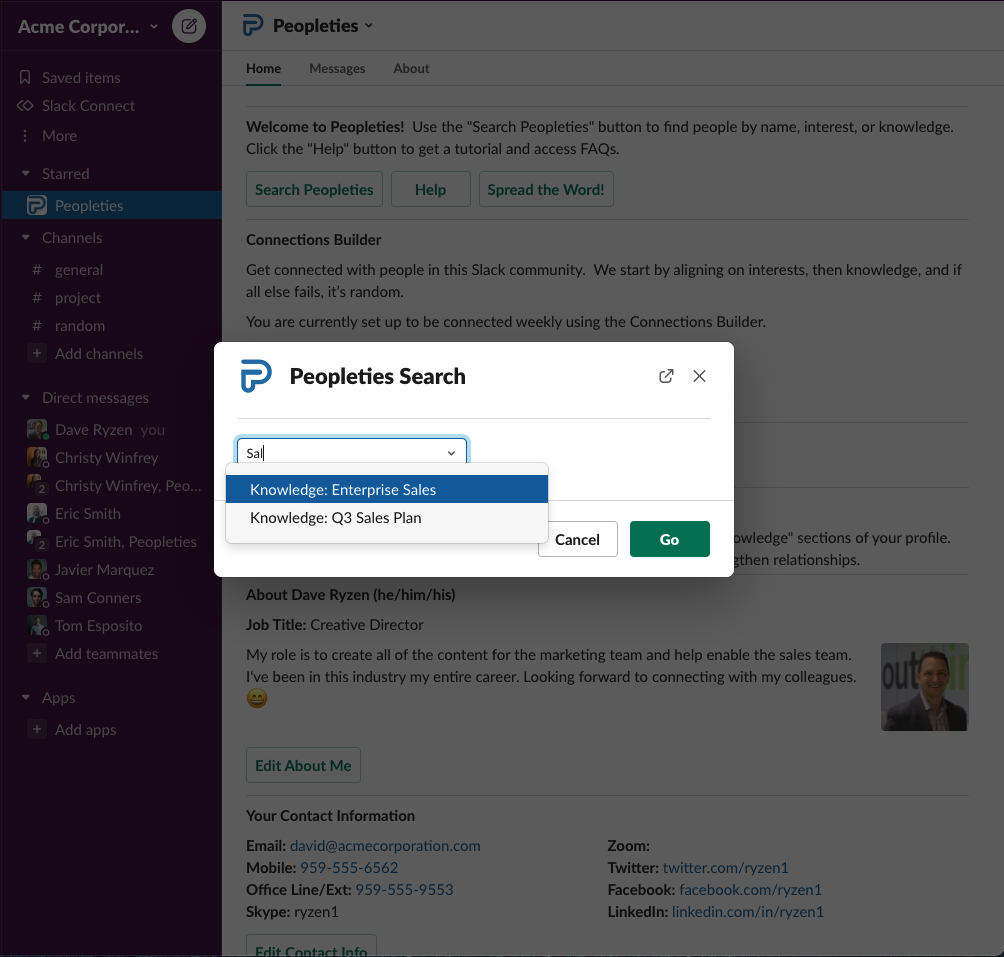Click Sam Conners' avatar icon

click(37, 597)
